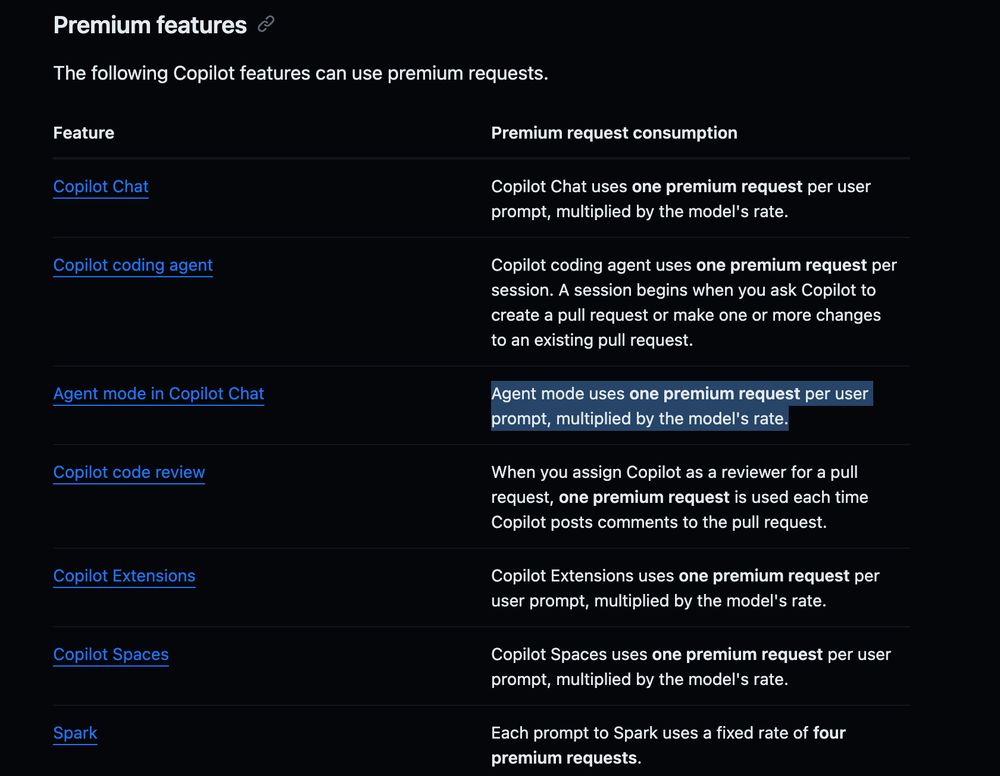The height and width of the screenshot is (776, 1000).
Task: Click the Premium features heading text
Action: [150, 25]
